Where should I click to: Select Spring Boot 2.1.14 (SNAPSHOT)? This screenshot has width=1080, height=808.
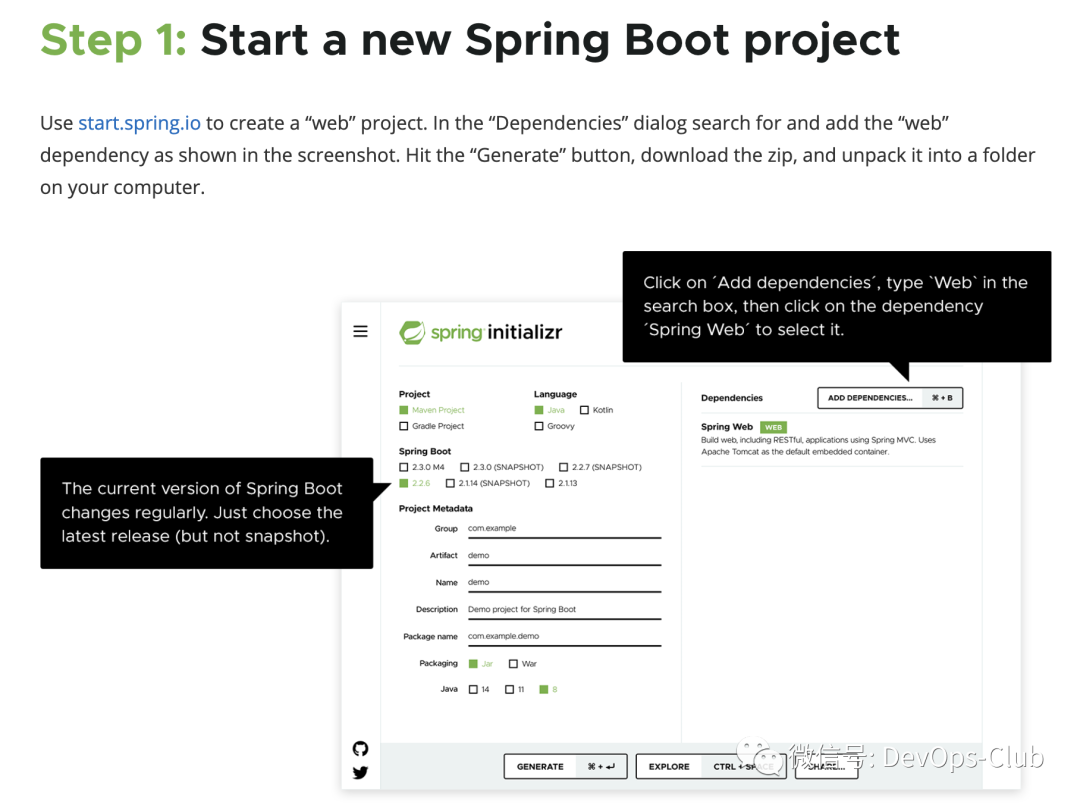click(488, 484)
